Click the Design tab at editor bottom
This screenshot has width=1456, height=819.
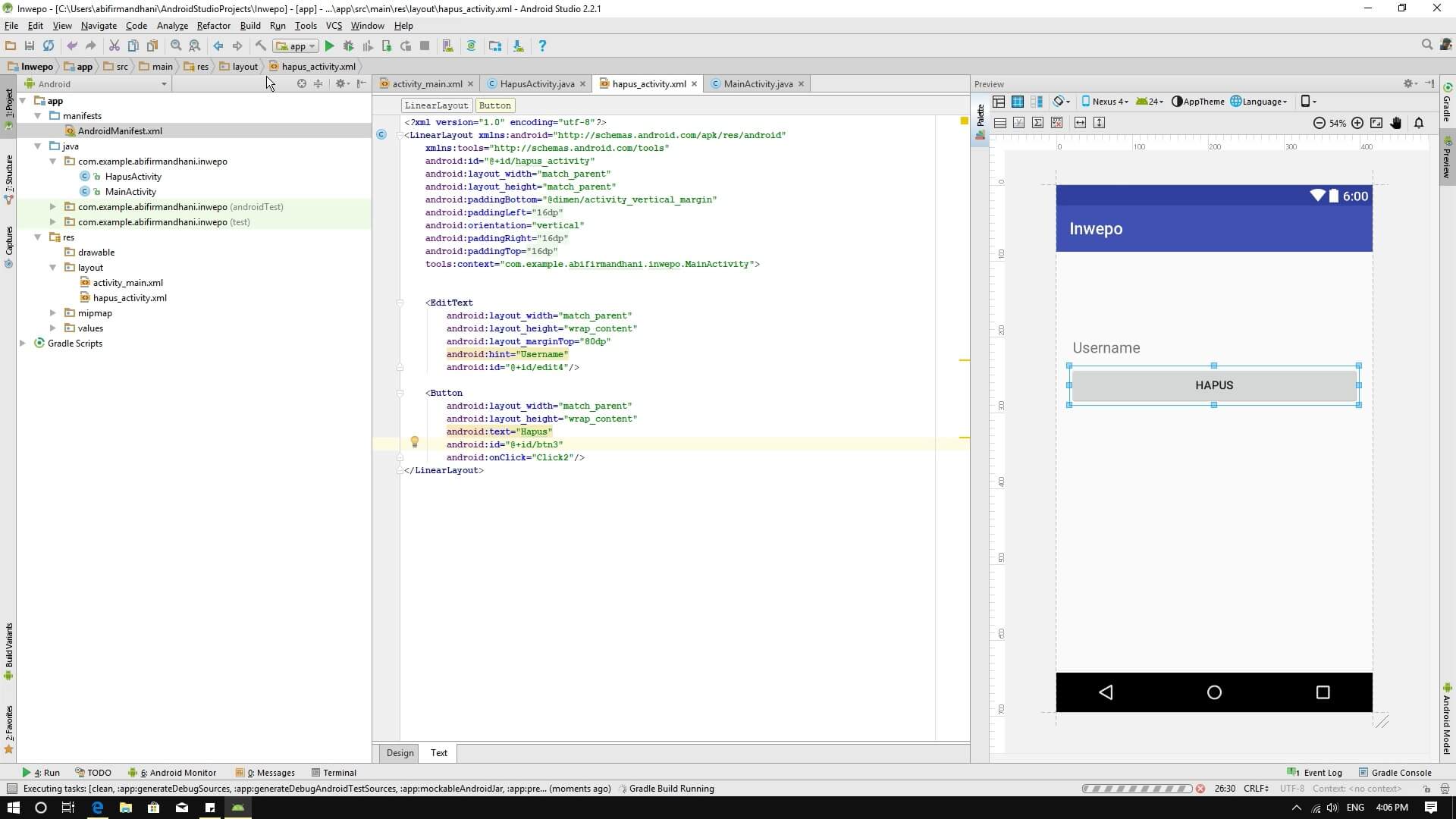pyautogui.click(x=400, y=753)
